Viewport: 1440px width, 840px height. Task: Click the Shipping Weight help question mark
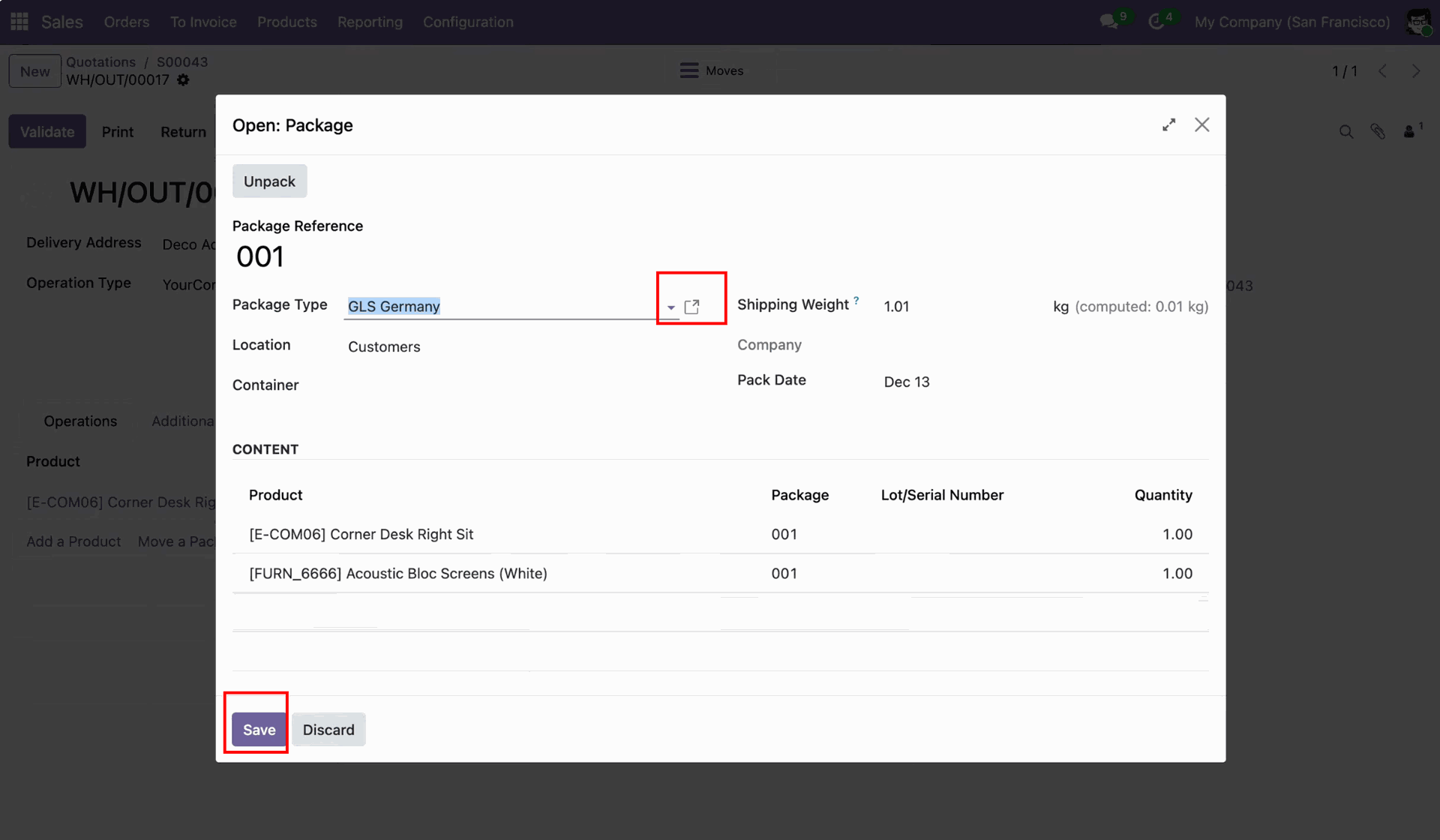click(x=856, y=300)
